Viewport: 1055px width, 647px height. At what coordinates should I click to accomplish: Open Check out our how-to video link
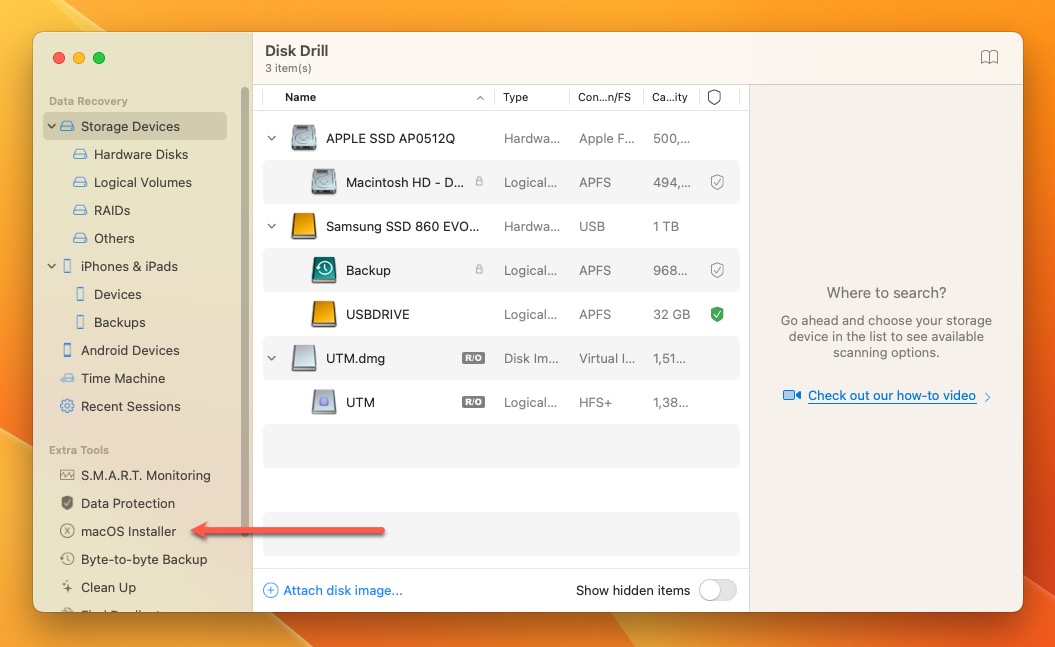click(x=892, y=395)
